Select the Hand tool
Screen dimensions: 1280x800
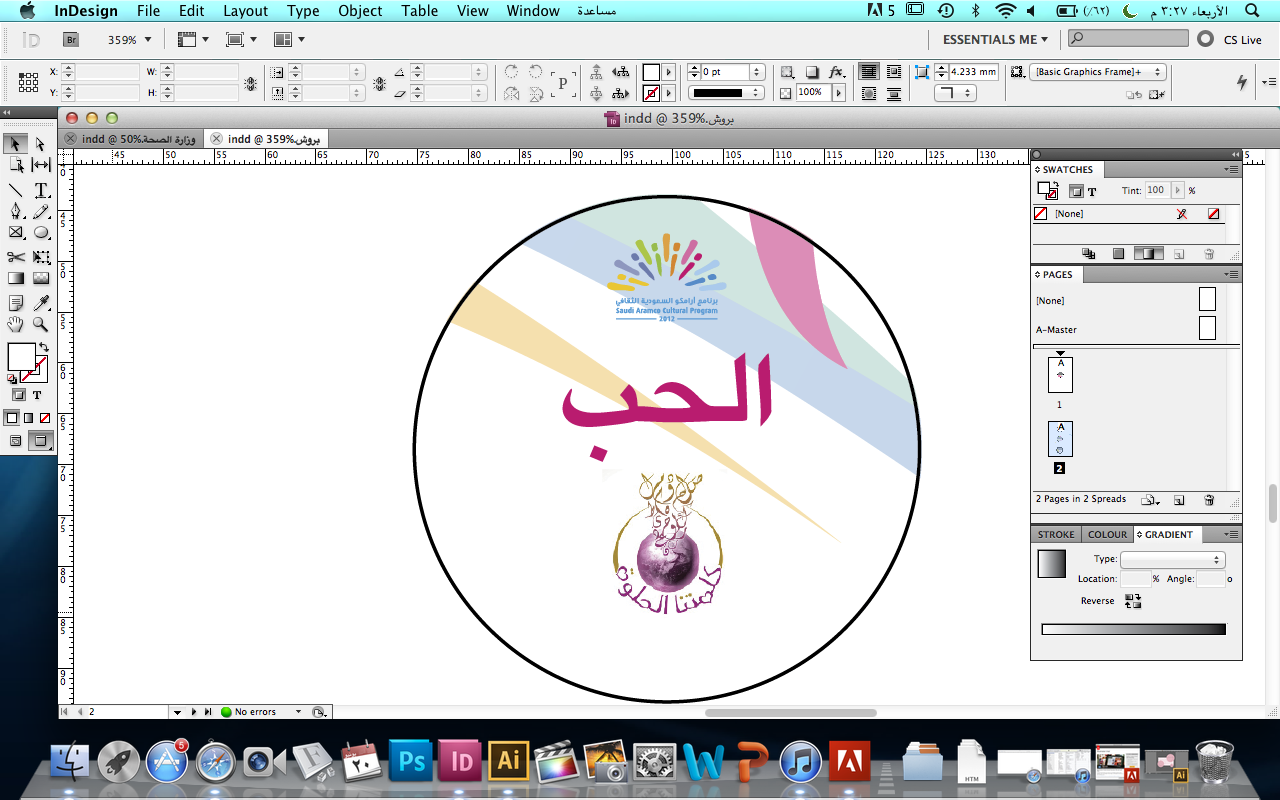coord(16,324)
